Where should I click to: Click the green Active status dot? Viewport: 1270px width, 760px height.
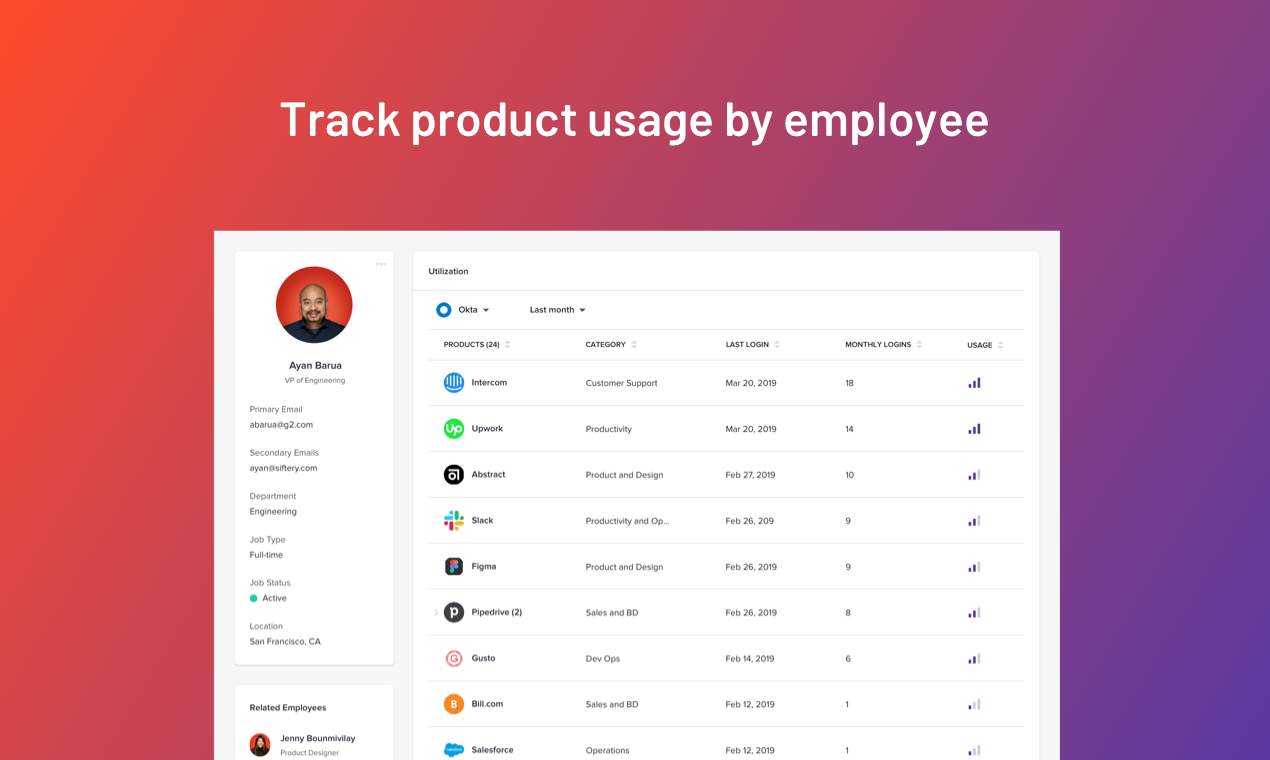point(254,598)
